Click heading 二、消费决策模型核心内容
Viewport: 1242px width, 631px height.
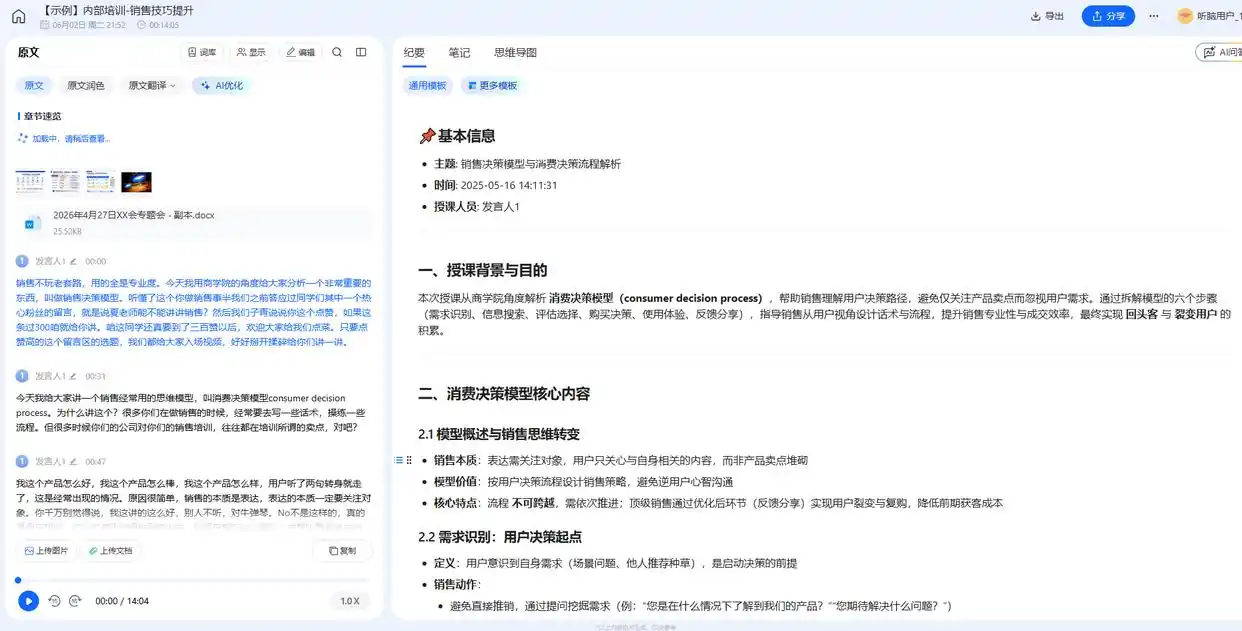point(504,394)
